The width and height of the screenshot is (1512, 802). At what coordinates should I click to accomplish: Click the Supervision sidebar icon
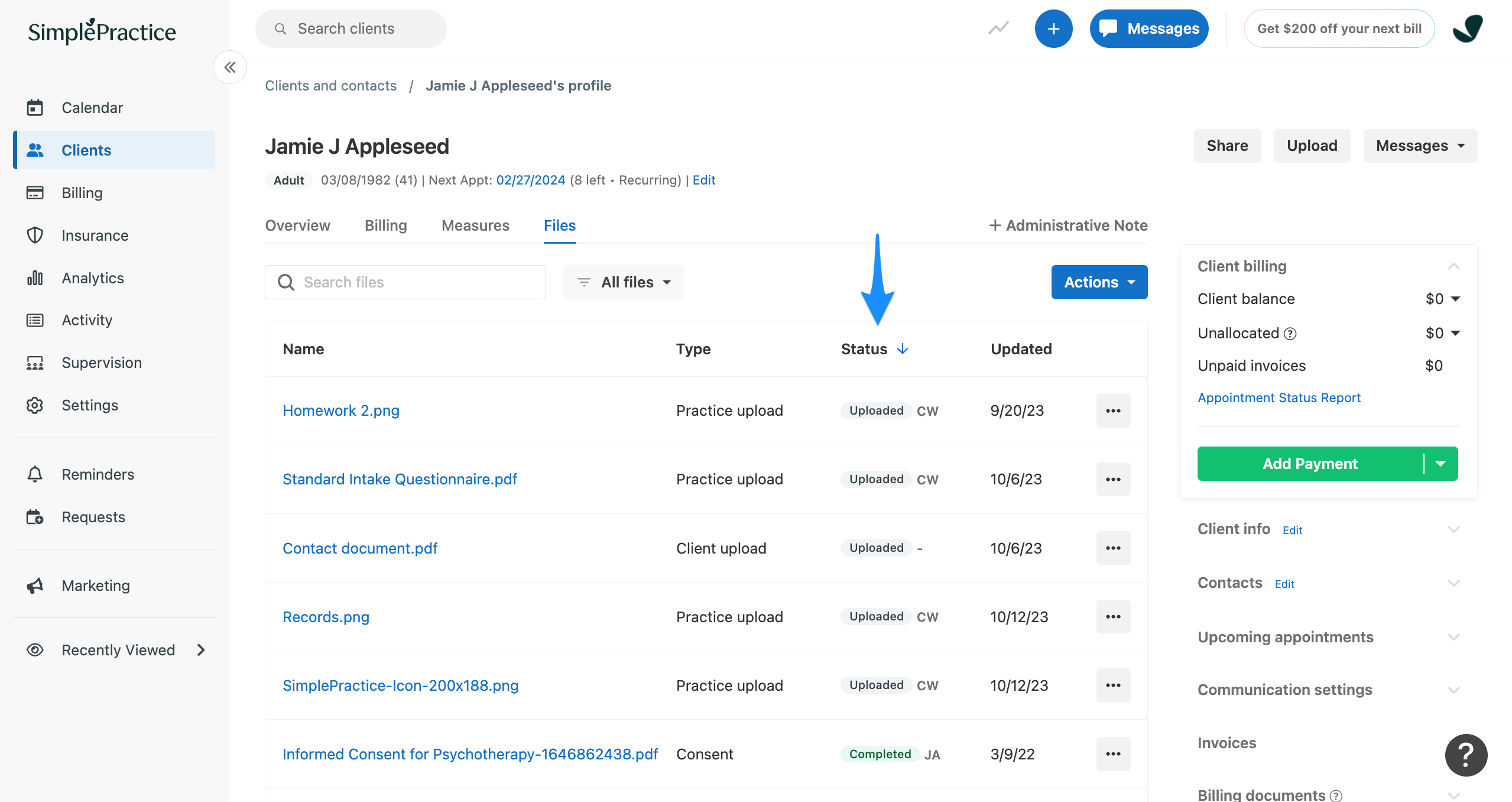pos(35,363)
